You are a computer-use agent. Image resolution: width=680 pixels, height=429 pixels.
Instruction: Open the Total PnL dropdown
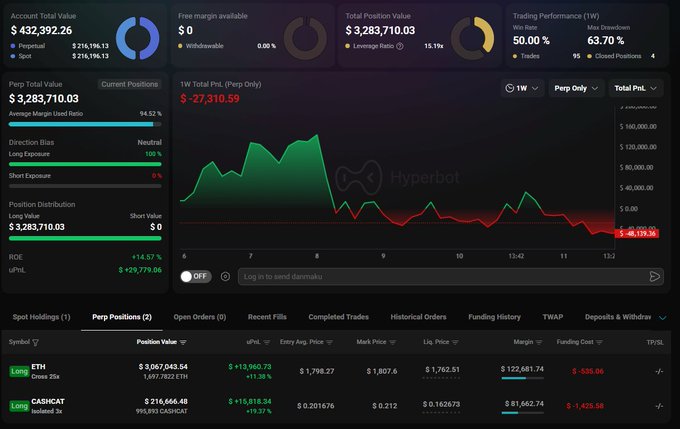[x=636, y=88]
